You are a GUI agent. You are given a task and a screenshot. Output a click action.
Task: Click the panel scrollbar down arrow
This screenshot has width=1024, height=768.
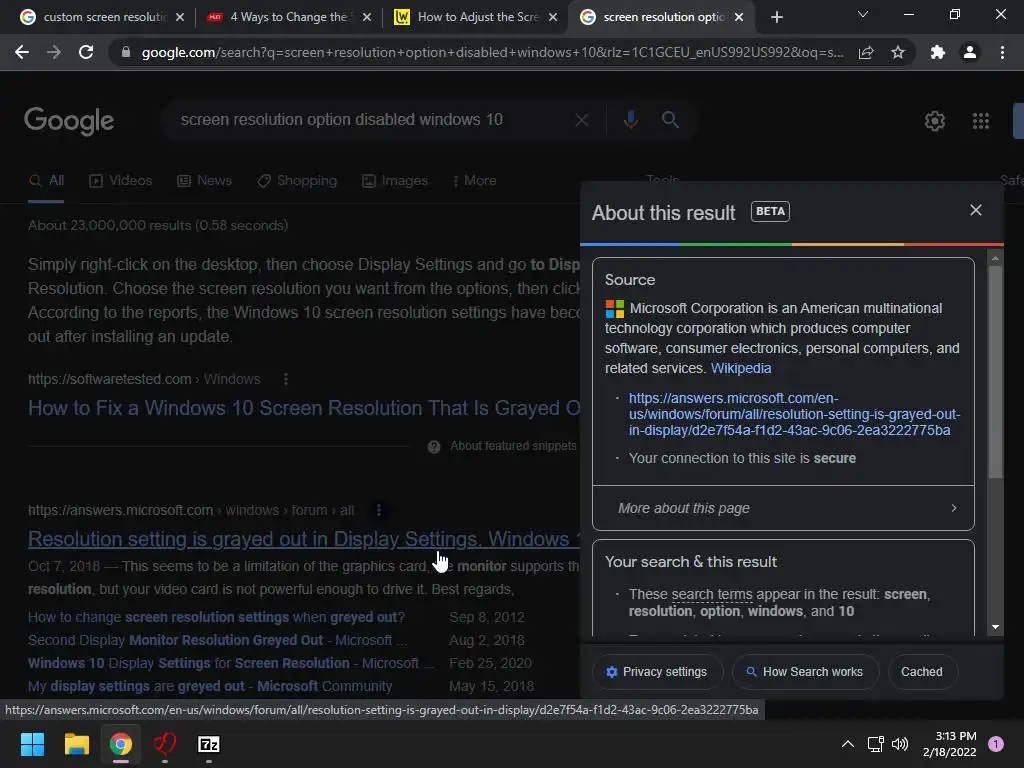995,627
